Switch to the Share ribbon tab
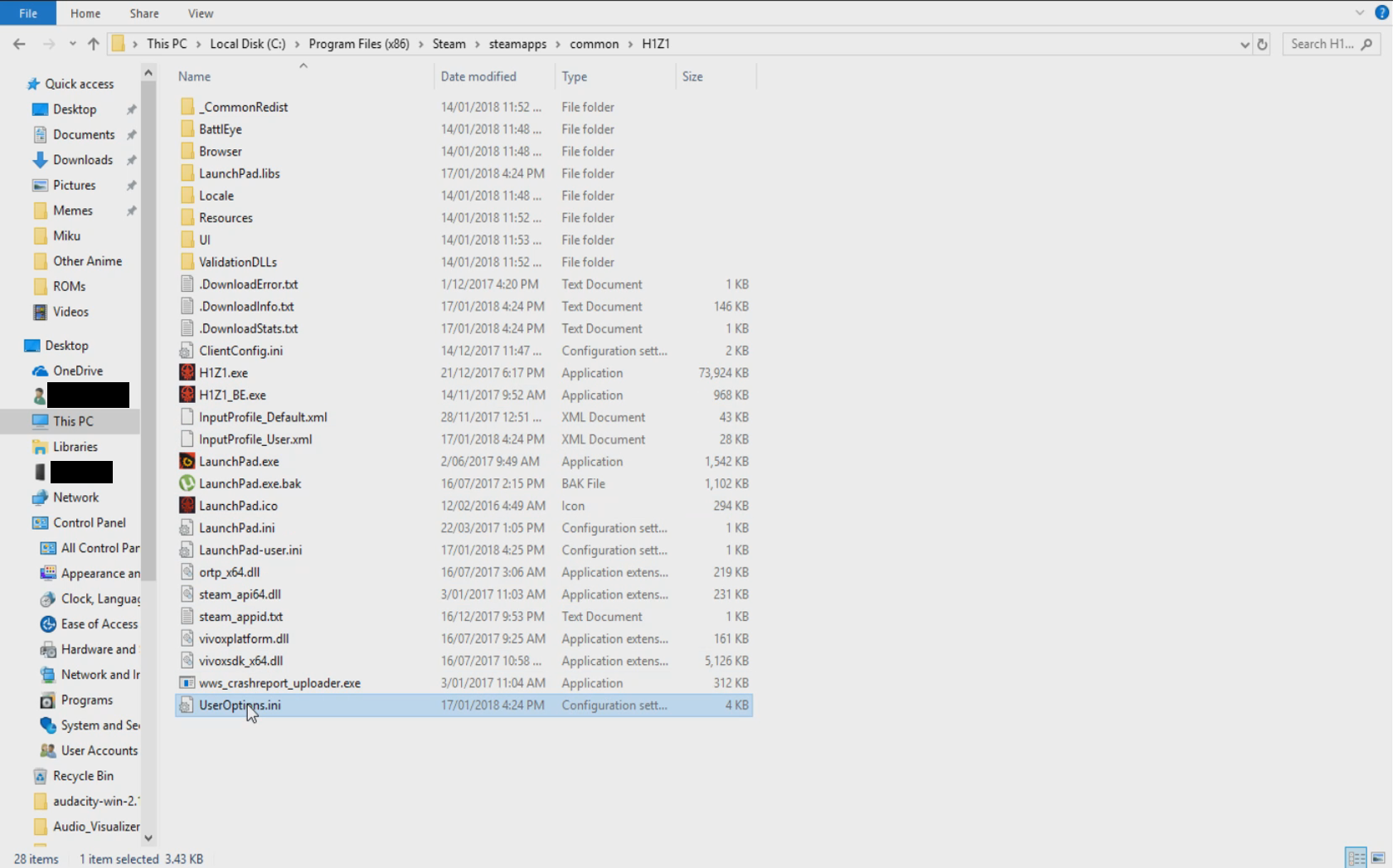The height and width of the screenshot is (868, 1393). [x=144, y=13]
